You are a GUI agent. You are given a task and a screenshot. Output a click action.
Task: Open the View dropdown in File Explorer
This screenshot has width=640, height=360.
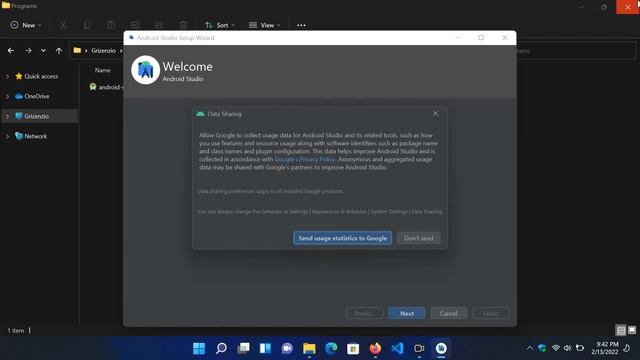tap(264, 25)
